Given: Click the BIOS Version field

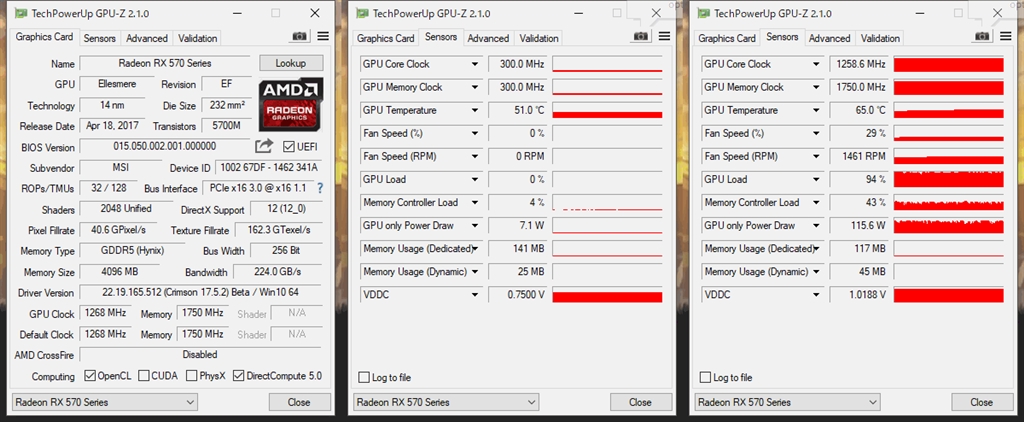Looking at the screenshot, I should click(x=165, y=146).
